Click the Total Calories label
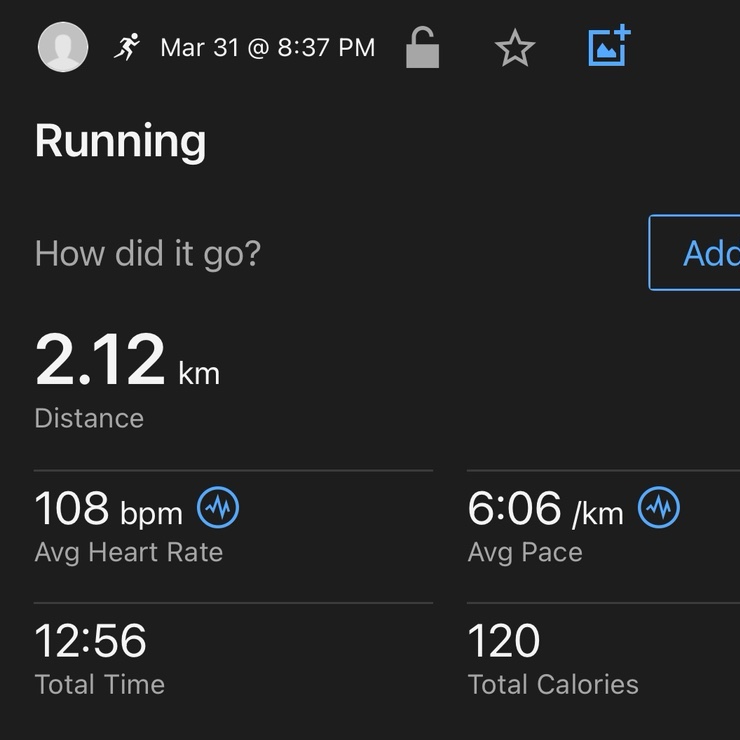The image size is (740, 740). click(553, 685)
